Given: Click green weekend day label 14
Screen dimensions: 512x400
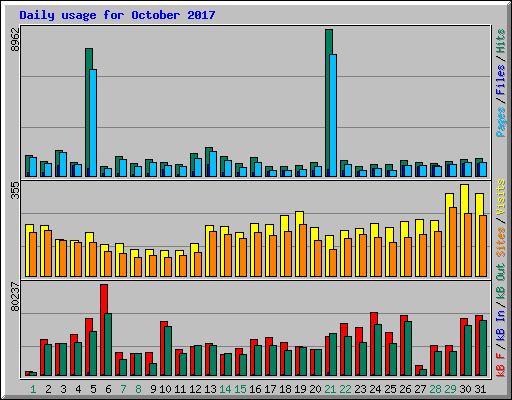Looking at the screenshot, I should tap(225, 389).
